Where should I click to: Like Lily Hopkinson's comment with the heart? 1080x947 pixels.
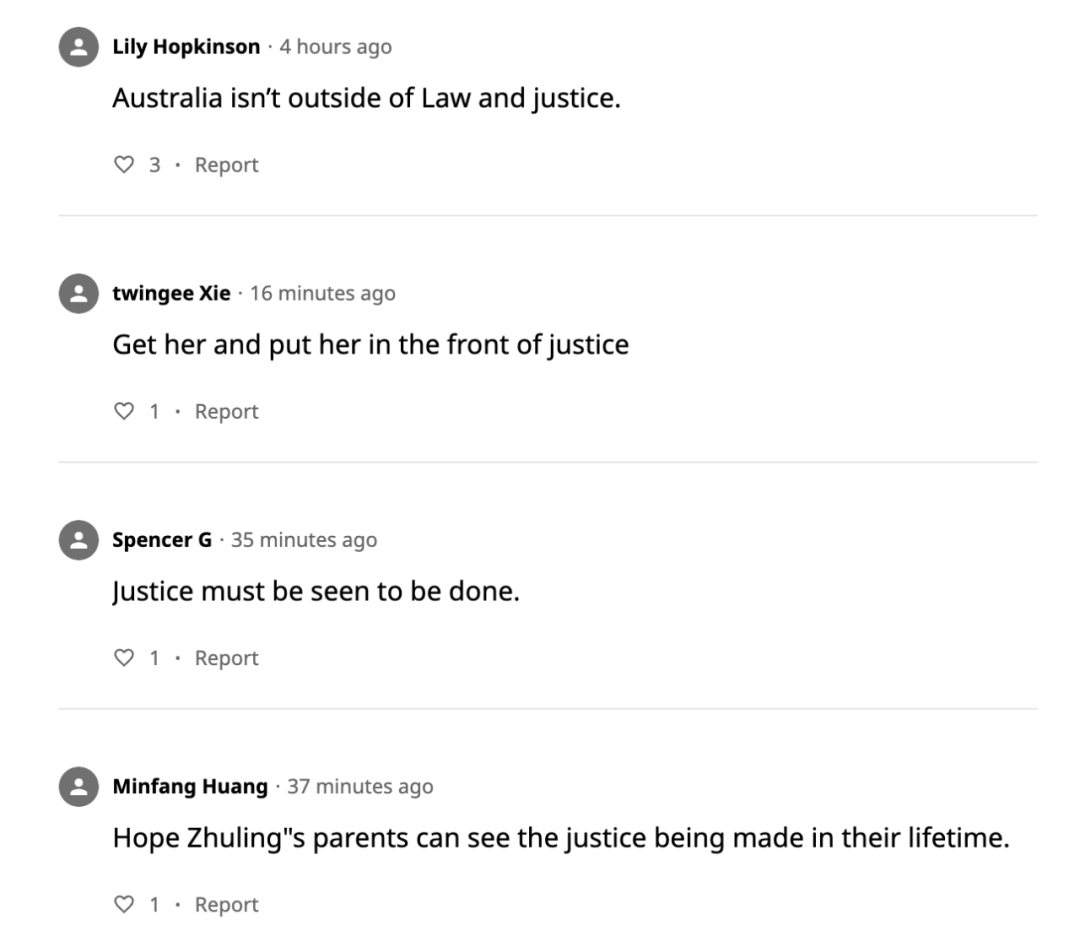[124, 165]
